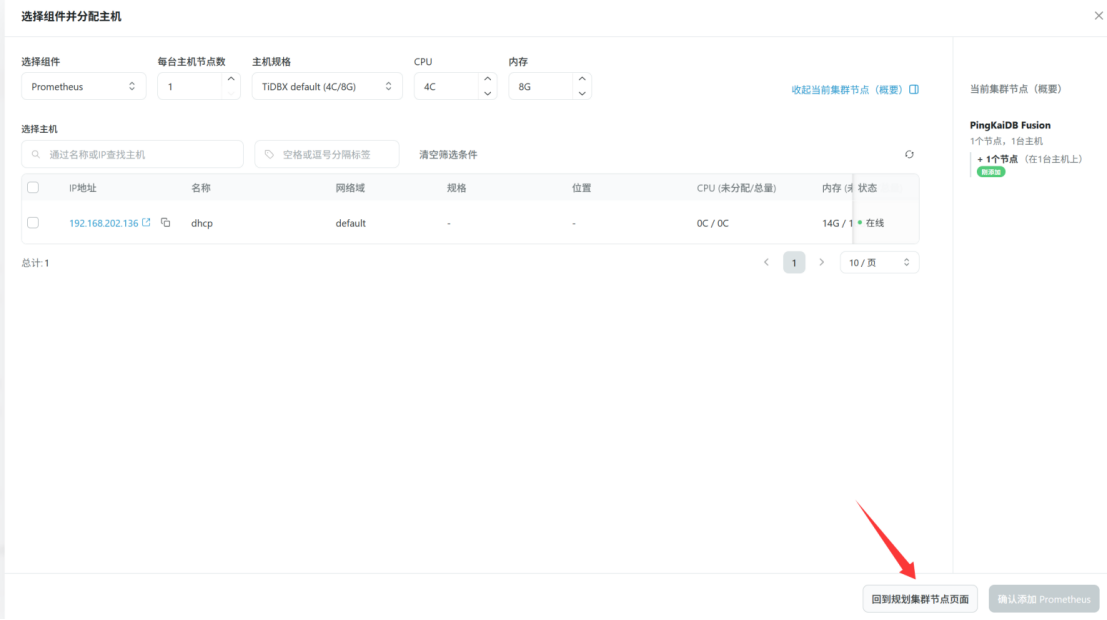Screen dimensions: 1107x620
Task: Click the copy icon next to 192.168.202.136
Action: click(166, 223)
